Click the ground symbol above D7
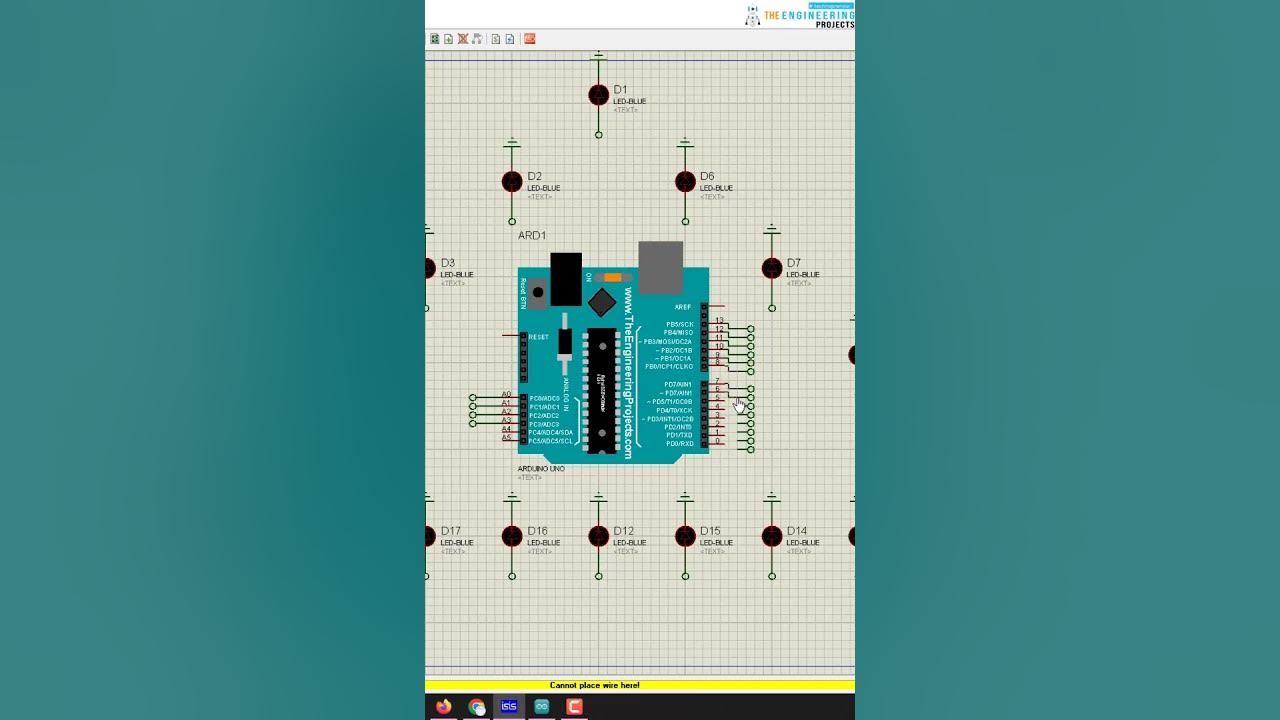Screen dimensions: 1280x720 [772, 230]
